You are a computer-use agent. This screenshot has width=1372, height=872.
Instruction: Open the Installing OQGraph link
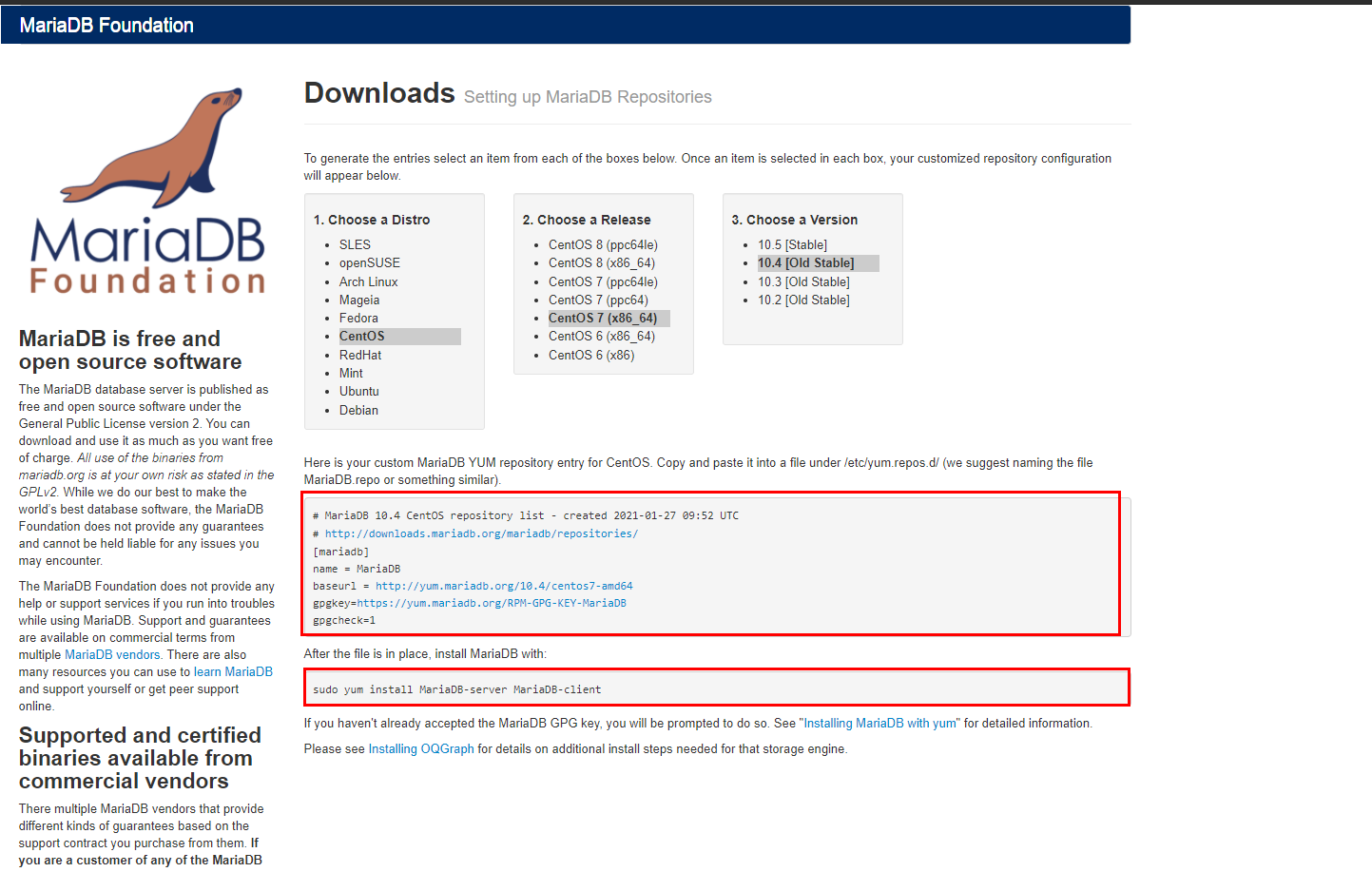(421, 749)
